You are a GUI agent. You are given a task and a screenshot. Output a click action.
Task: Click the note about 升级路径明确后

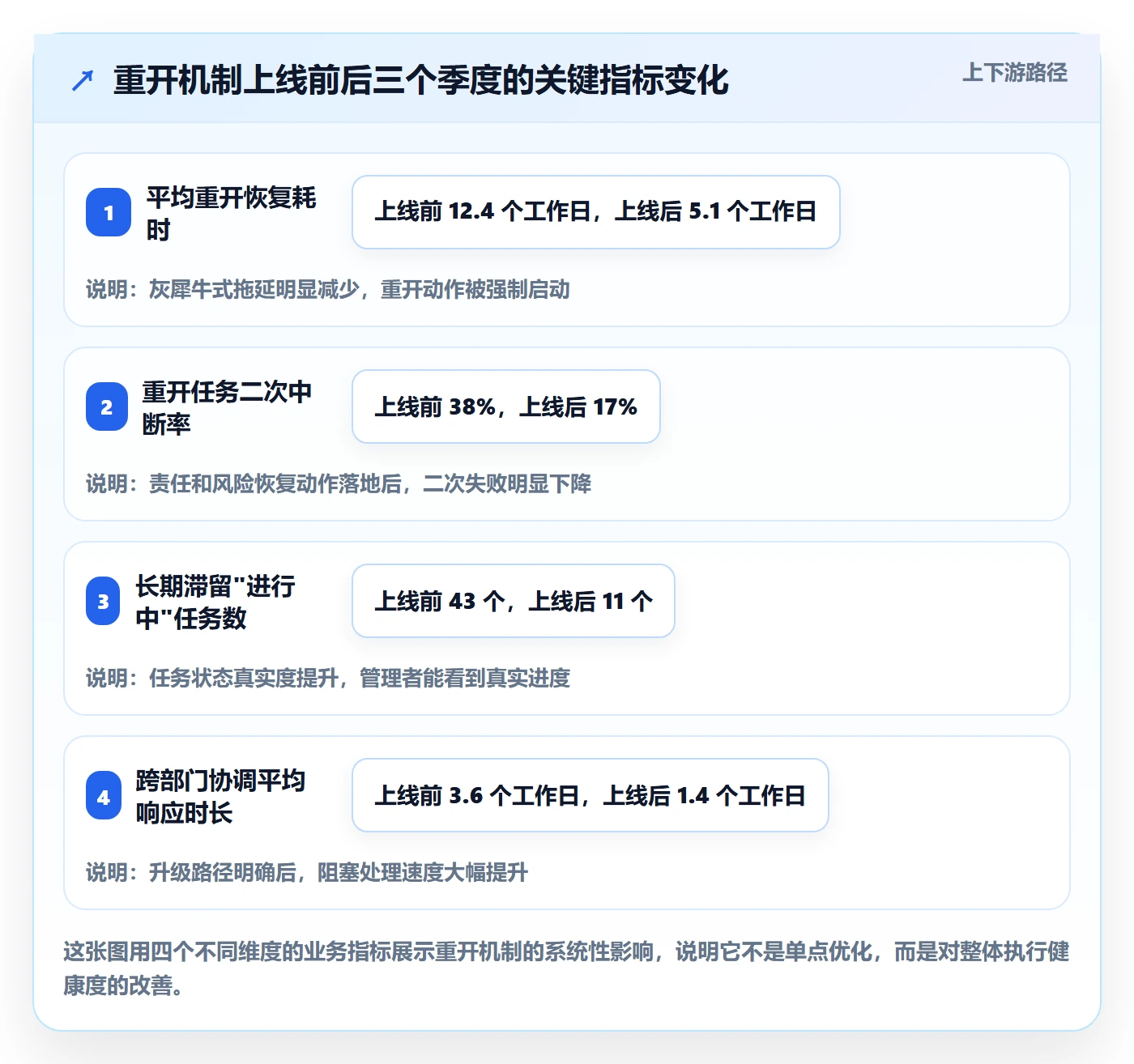pyautogui.click(x=307, y=873)
